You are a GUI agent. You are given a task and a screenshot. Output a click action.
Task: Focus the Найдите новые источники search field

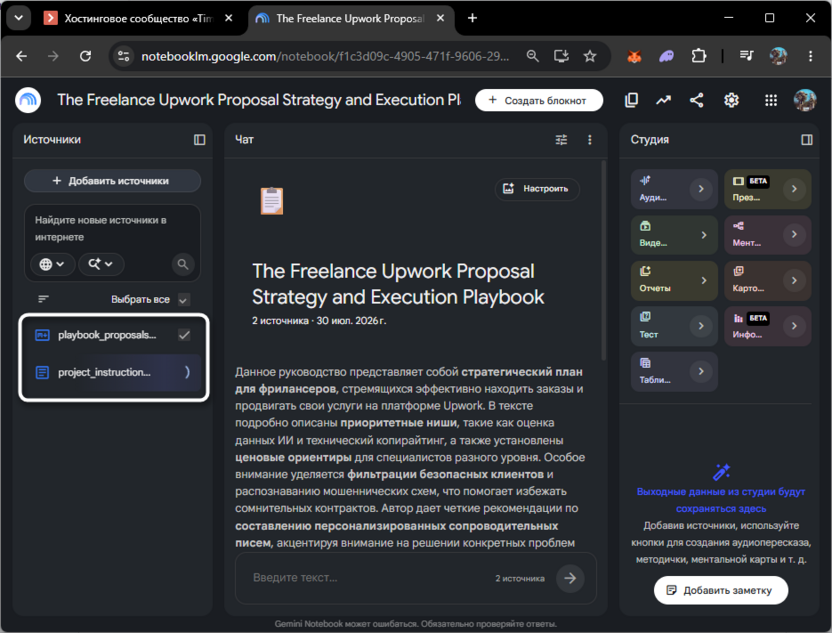[112, 228]
